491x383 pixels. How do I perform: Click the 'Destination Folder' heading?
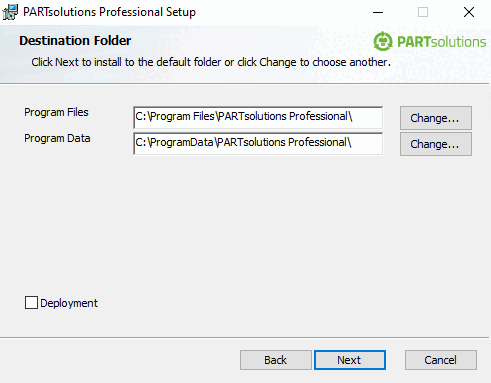[75, 41]
